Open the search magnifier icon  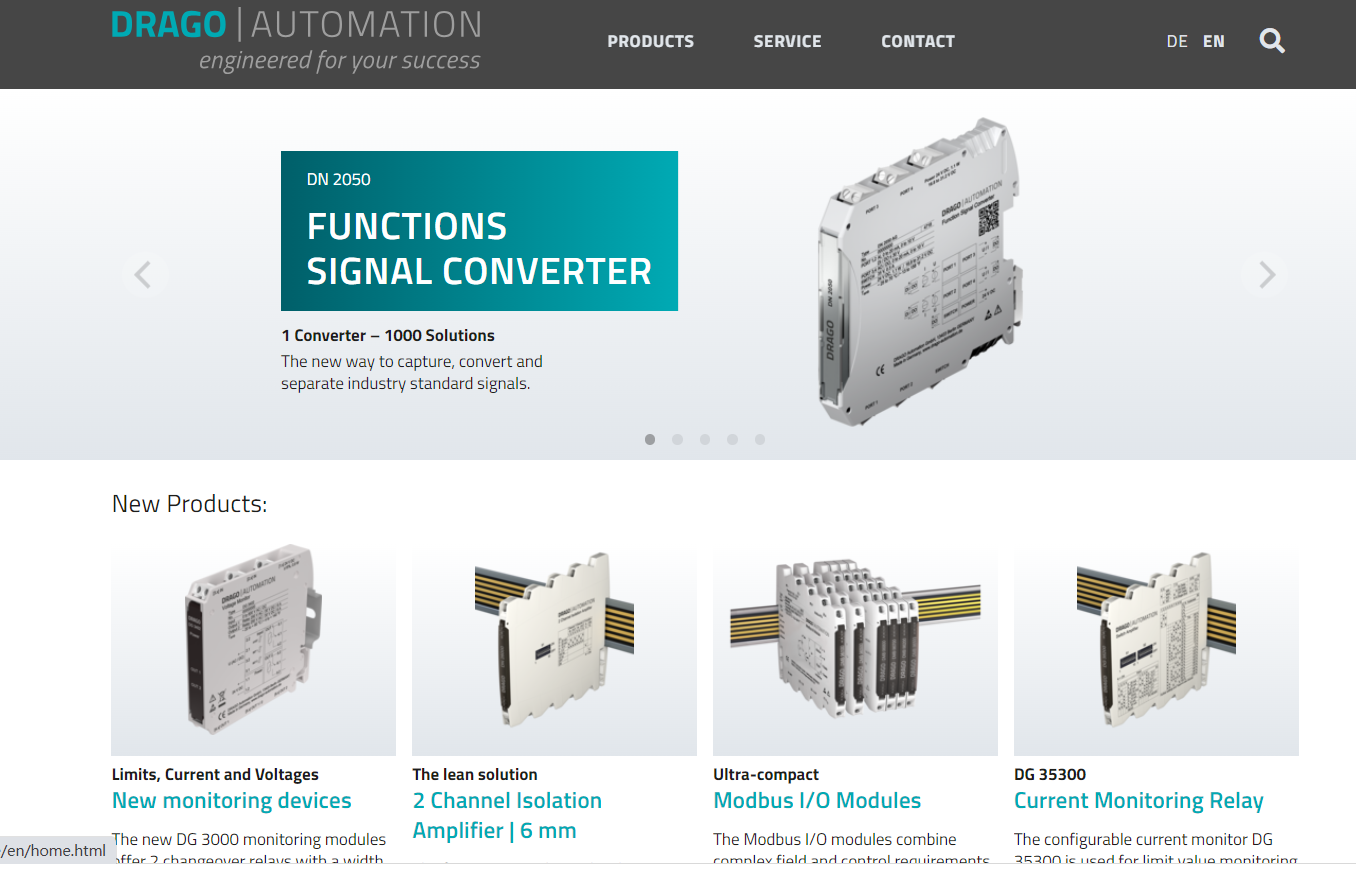coord(1272,41)
